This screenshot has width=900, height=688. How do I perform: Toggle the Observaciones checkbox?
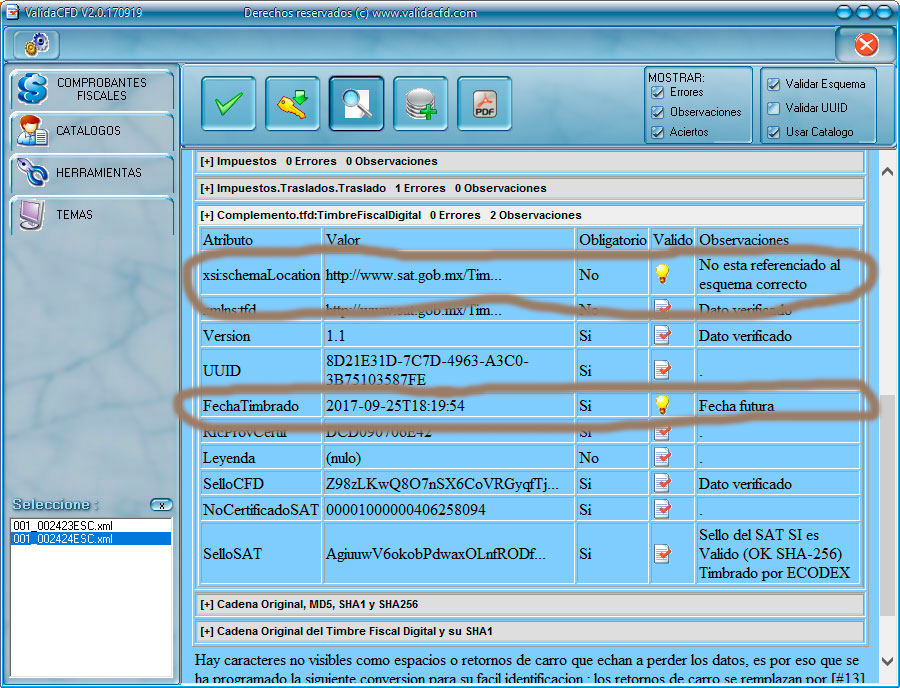click(658, 112)
